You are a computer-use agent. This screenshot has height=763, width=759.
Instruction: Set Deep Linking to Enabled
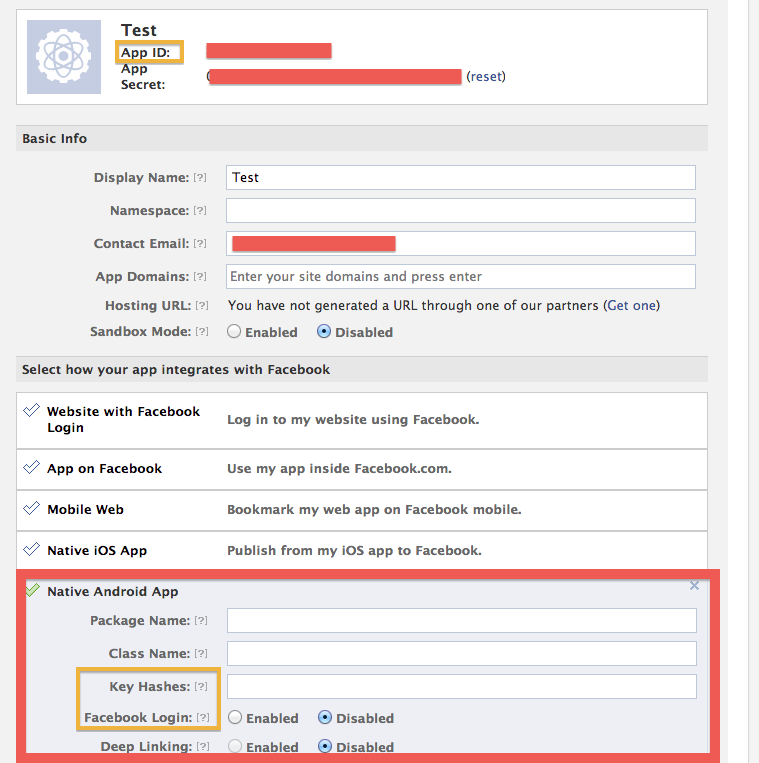point(235,746)
